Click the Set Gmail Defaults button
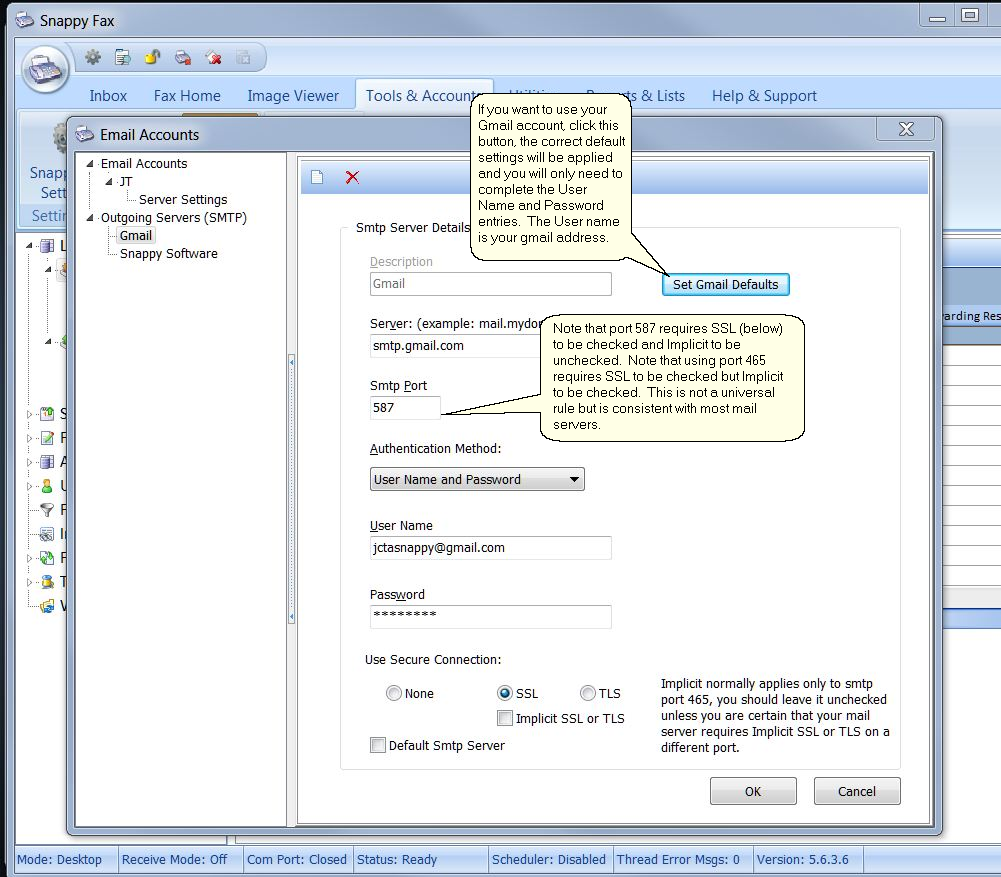The height and width of the screenshot is (877, 1001). click(x=726, y=285)
